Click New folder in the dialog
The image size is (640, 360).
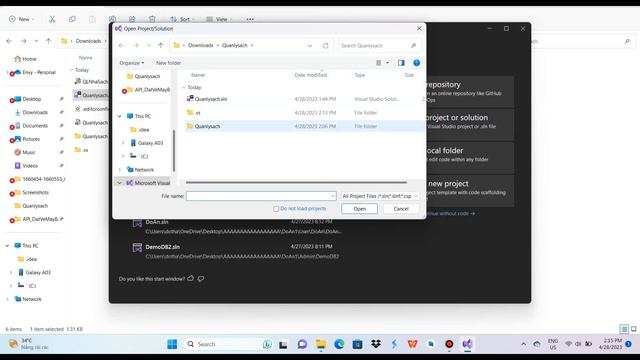click(168, 63)
